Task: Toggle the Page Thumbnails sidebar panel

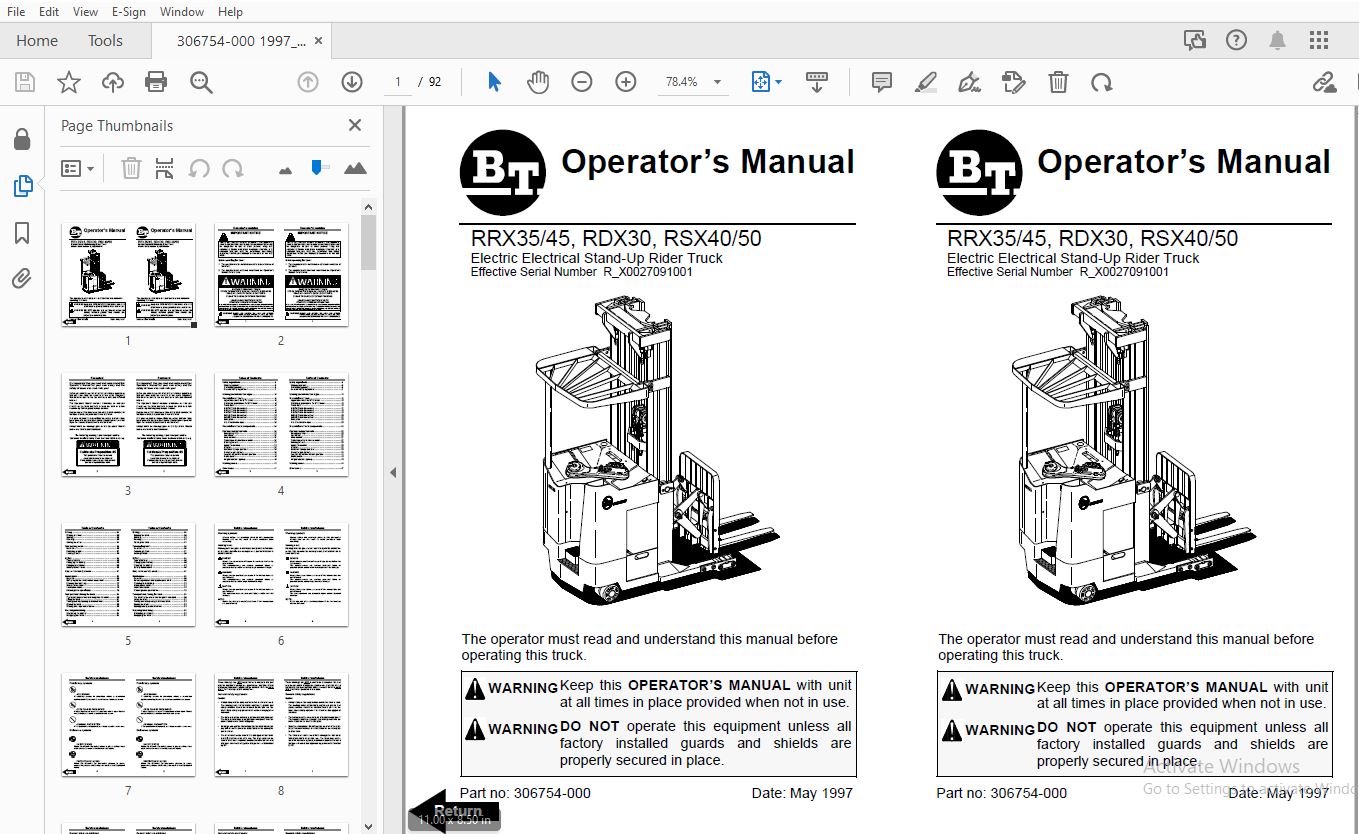Action: pos(22,186)
